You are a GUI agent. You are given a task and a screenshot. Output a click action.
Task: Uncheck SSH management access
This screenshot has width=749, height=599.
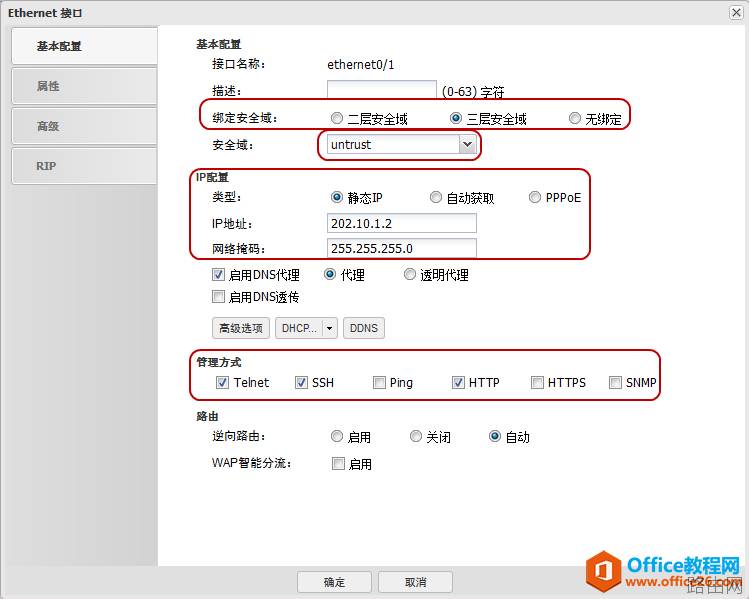[x=301, y=383]
